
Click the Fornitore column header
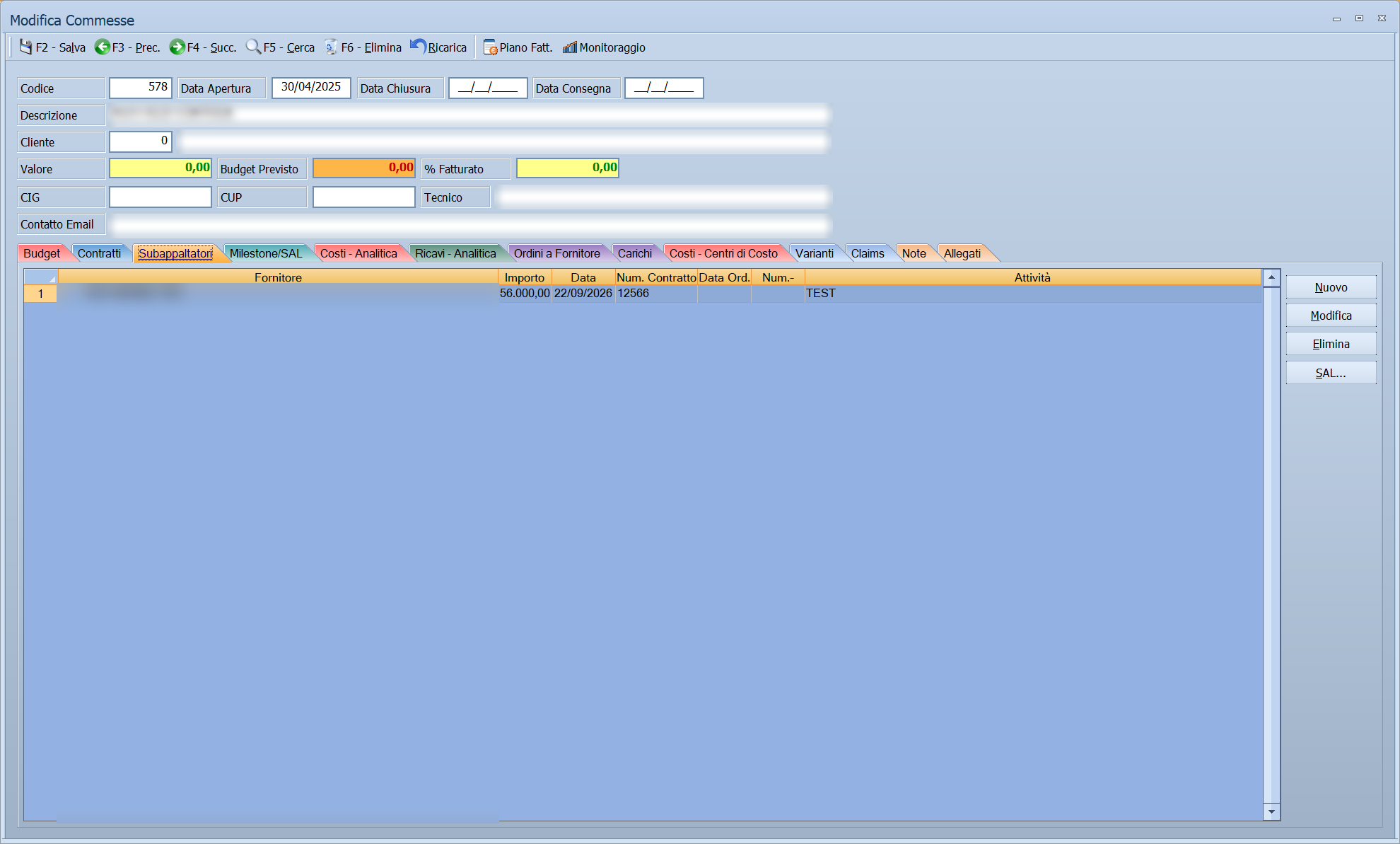point(278,277)
